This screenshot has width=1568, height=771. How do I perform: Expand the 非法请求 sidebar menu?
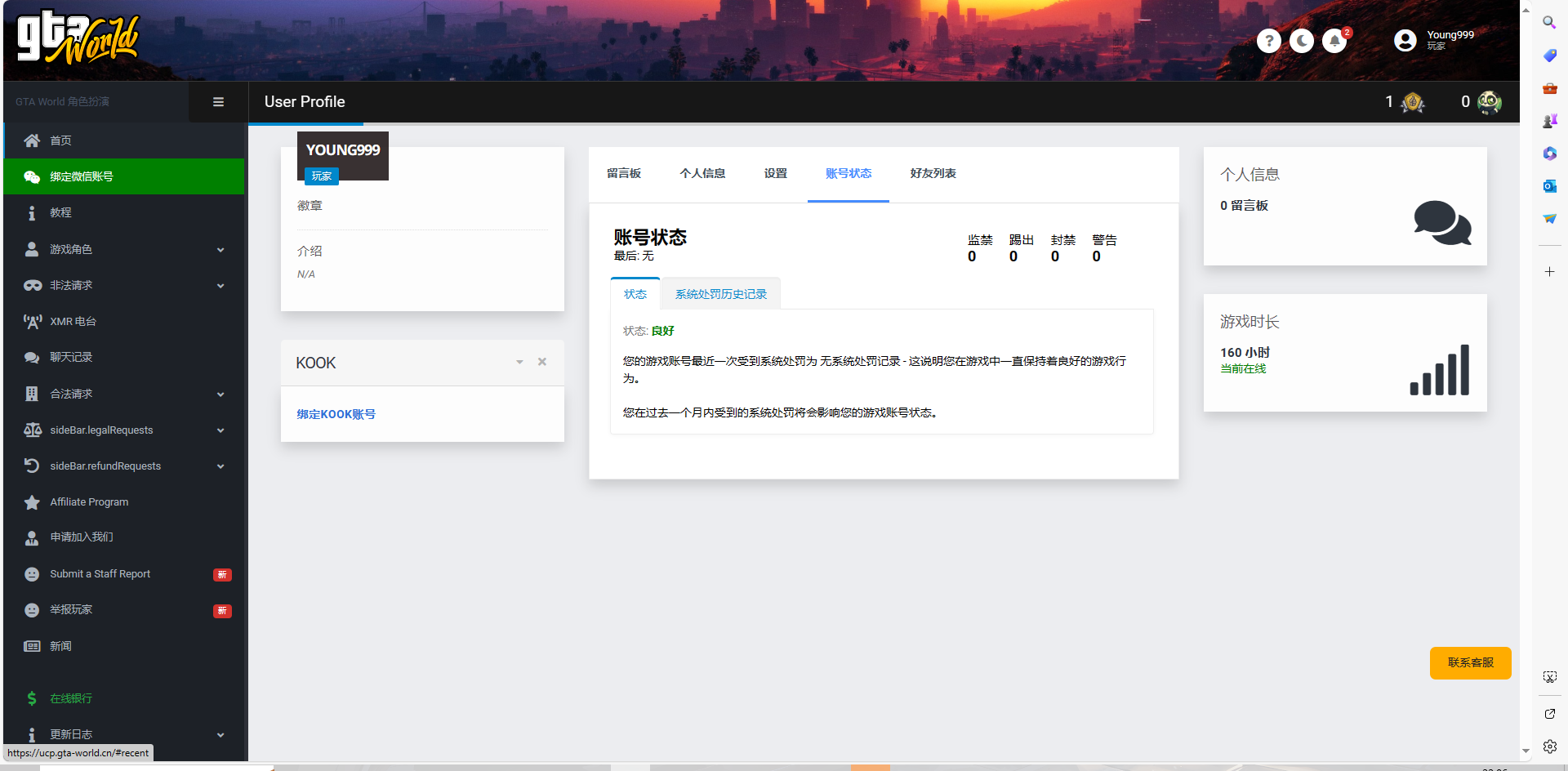point(124,285)
